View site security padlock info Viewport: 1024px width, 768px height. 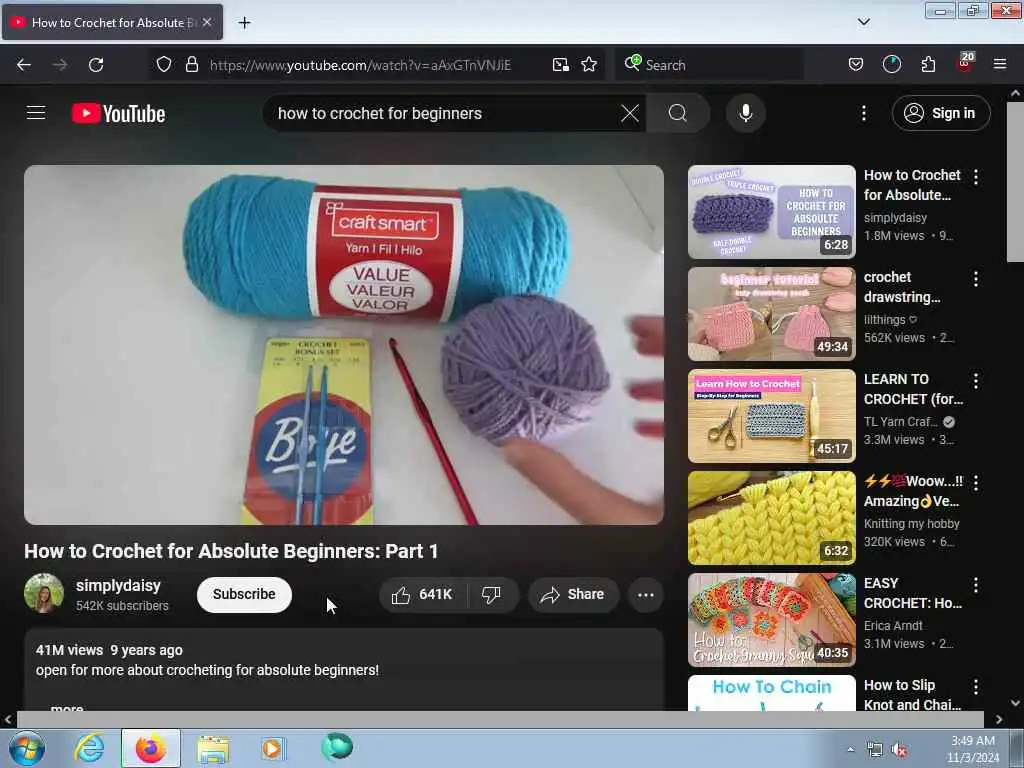191,64
